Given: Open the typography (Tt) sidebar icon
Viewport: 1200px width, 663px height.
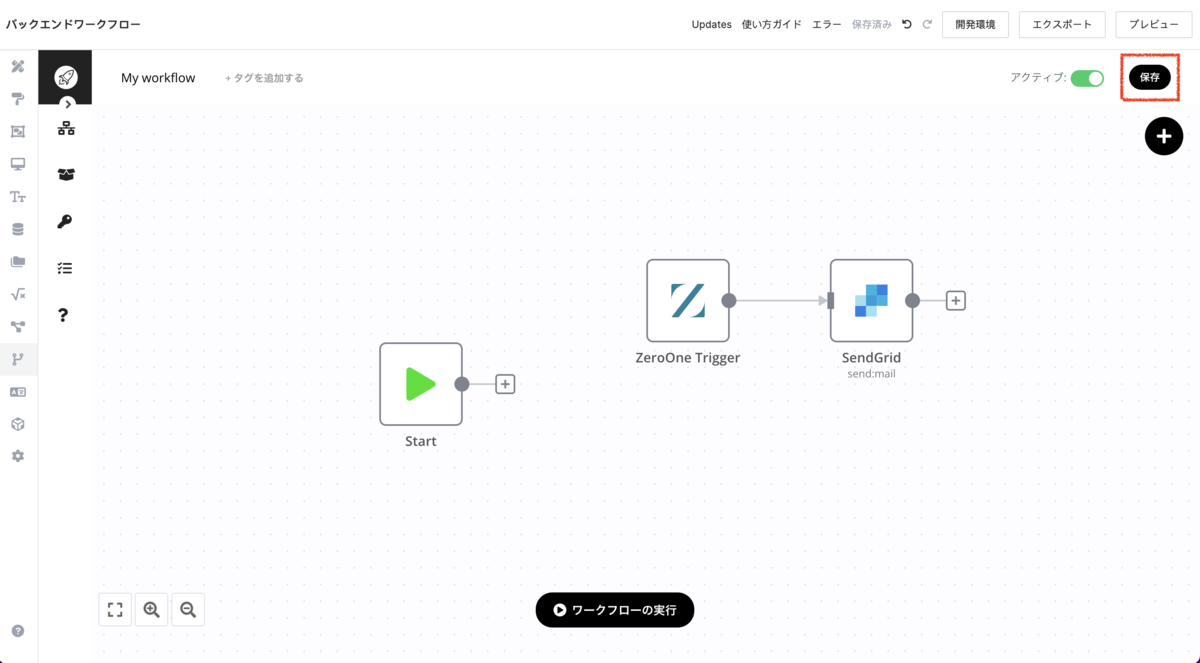Looking at the screenshot, I should tap(18, 197).
